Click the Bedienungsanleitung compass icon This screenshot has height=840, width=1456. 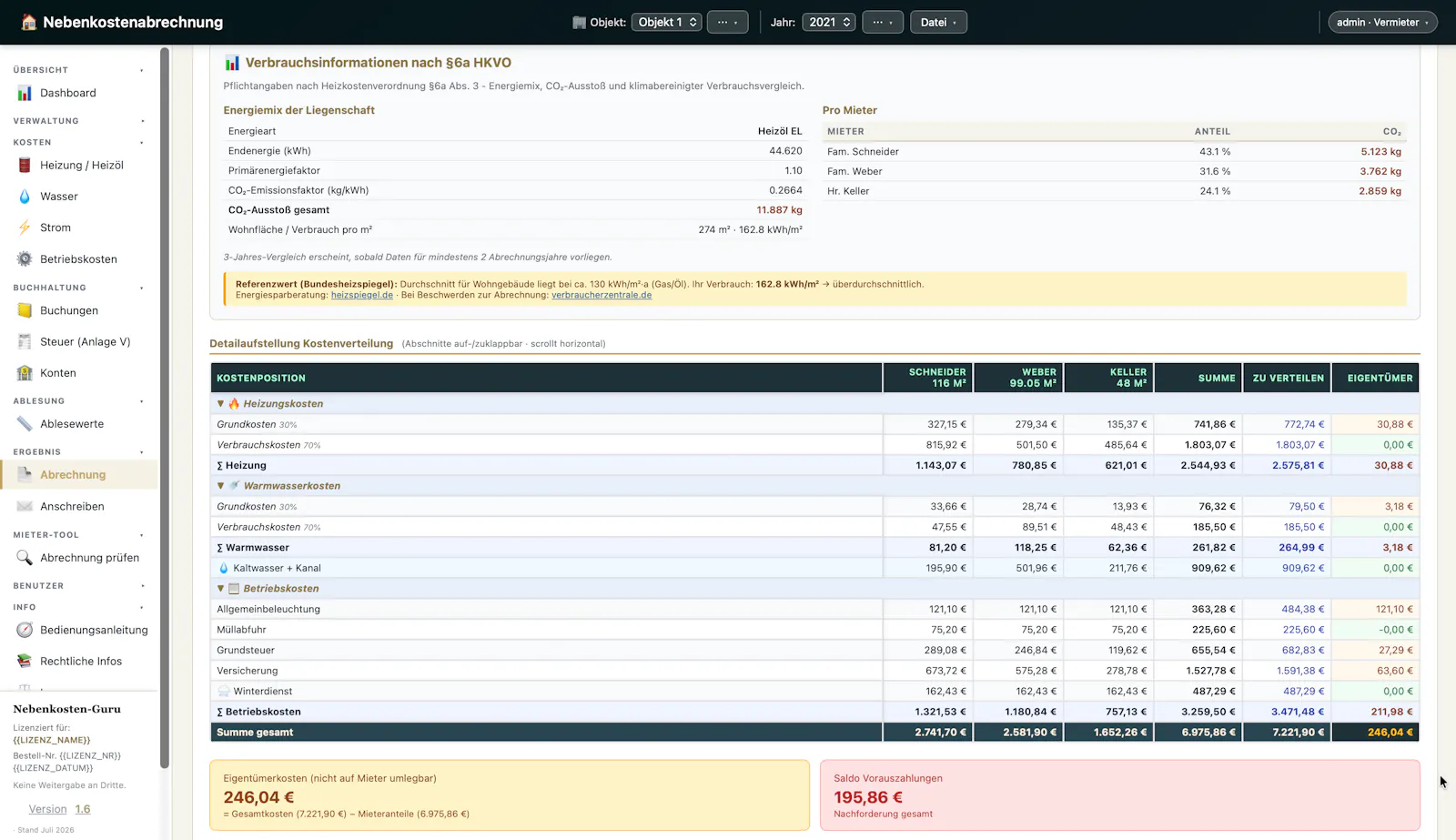(25, 630)
